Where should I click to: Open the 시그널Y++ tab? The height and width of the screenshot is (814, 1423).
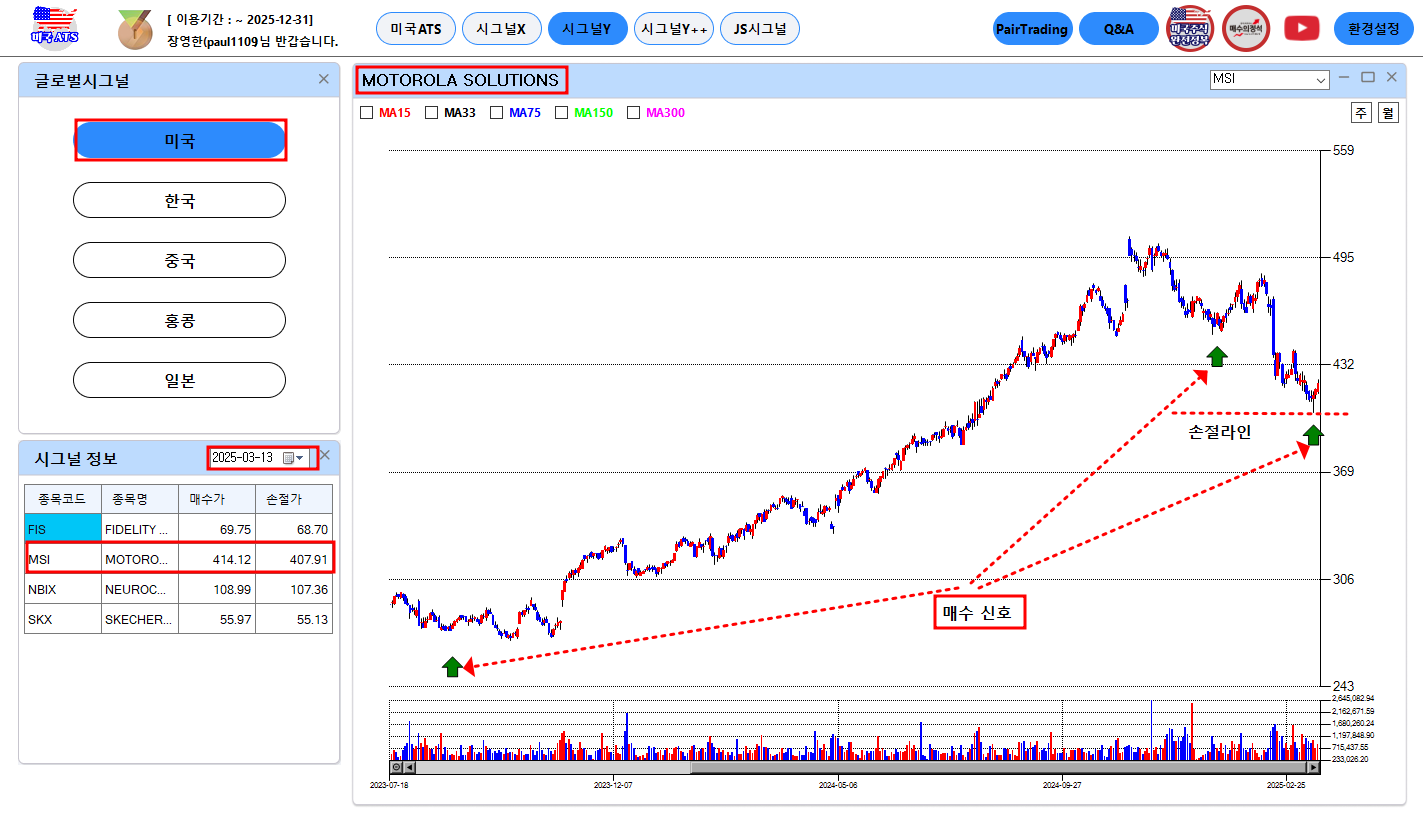point(674,29)
